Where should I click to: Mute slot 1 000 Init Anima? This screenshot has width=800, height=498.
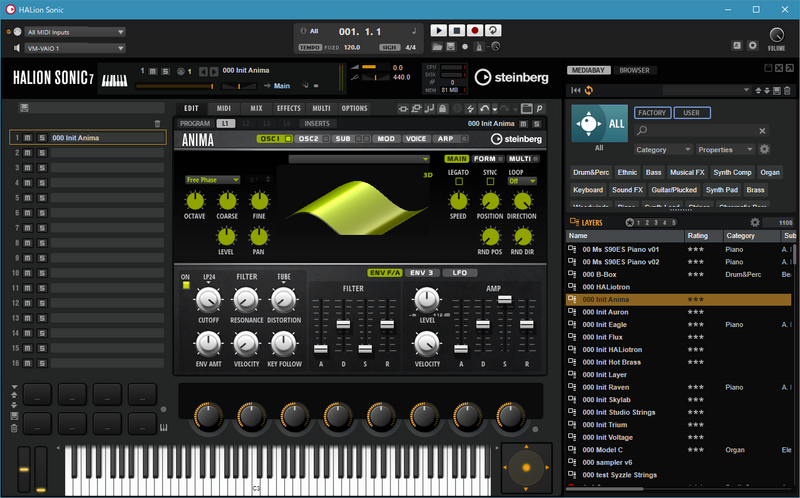click(x=28, y=138)
